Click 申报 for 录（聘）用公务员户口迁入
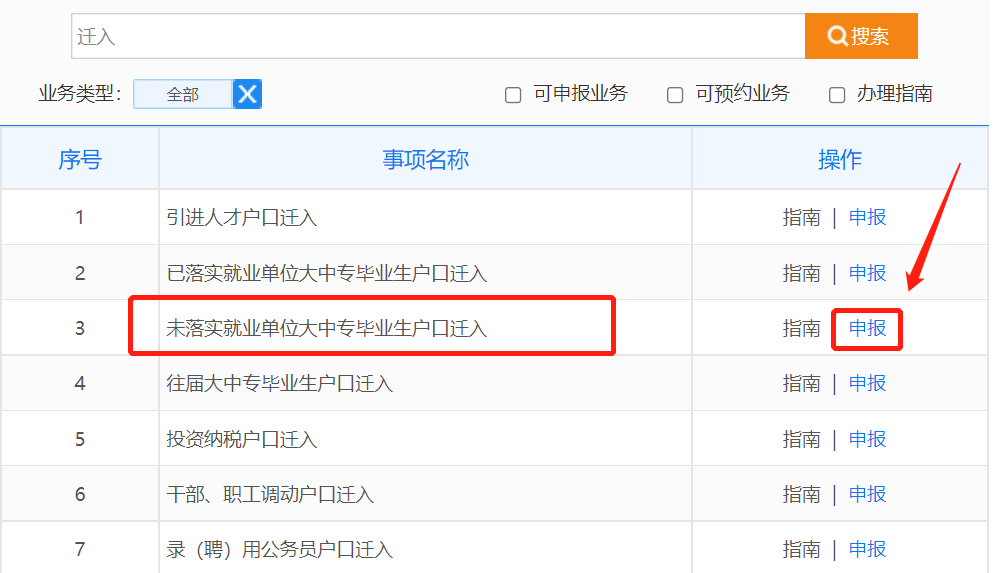This screenshot has width=1005, height=573. click(867, 549)
